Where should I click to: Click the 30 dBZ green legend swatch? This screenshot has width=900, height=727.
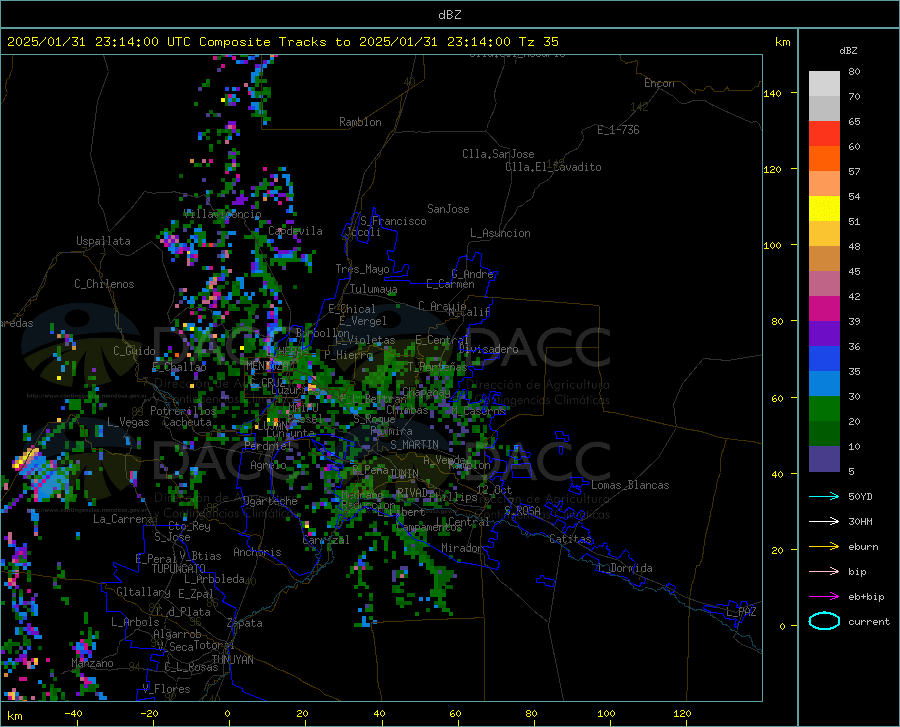(x=824, y=409)
